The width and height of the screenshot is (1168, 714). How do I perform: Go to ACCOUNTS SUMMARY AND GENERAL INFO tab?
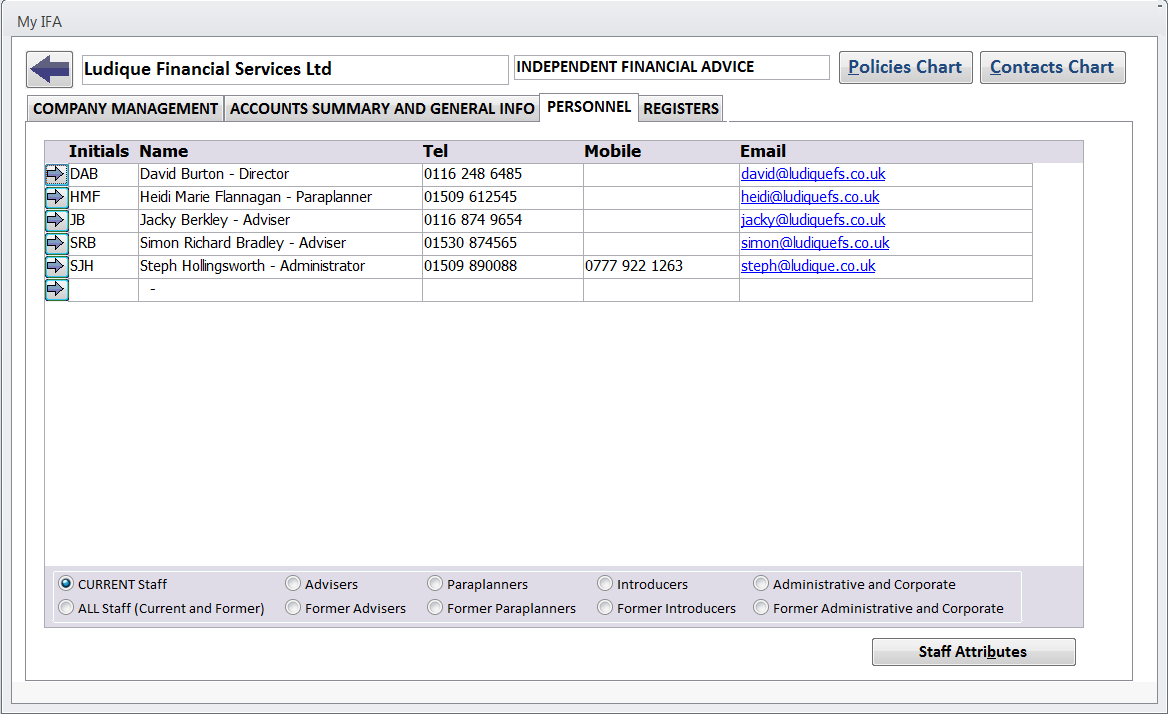click(382, 109)
